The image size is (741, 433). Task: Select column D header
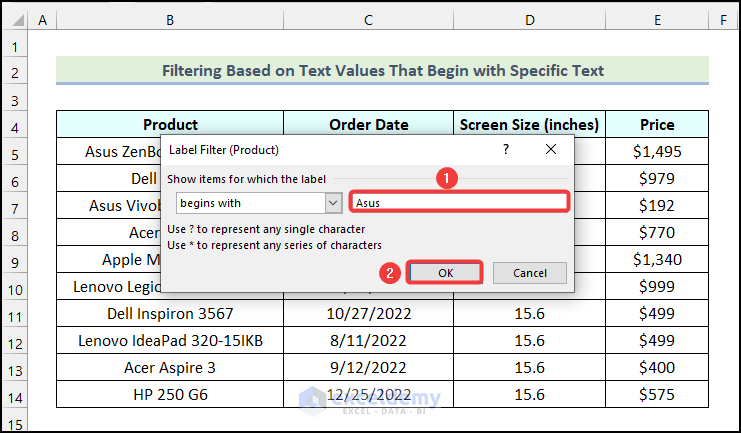pyautogui.click(x=529, y=19)
